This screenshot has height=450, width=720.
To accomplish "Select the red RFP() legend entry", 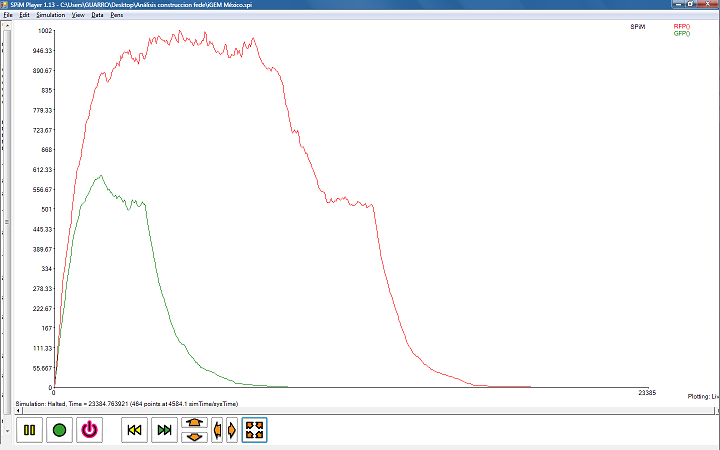I will [681, 27].
